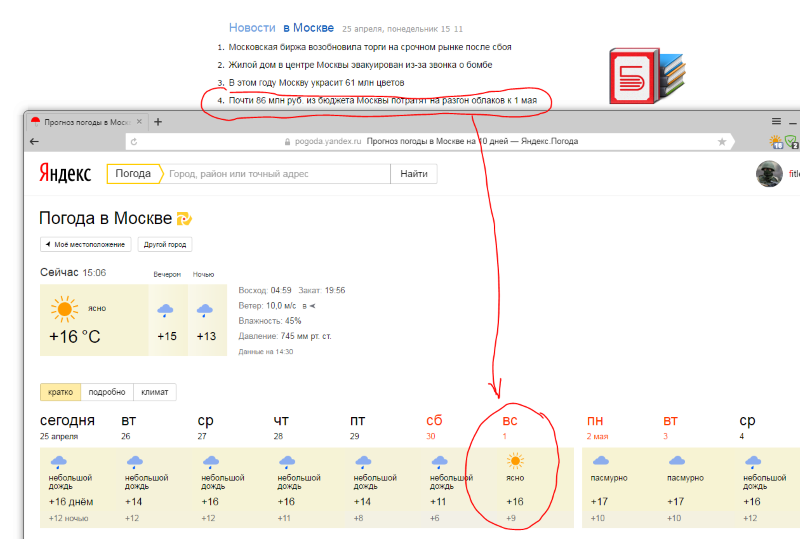The image size is (800, 539).
Task: Click the rain icon for ср 4
Action: tap(753, 462)
